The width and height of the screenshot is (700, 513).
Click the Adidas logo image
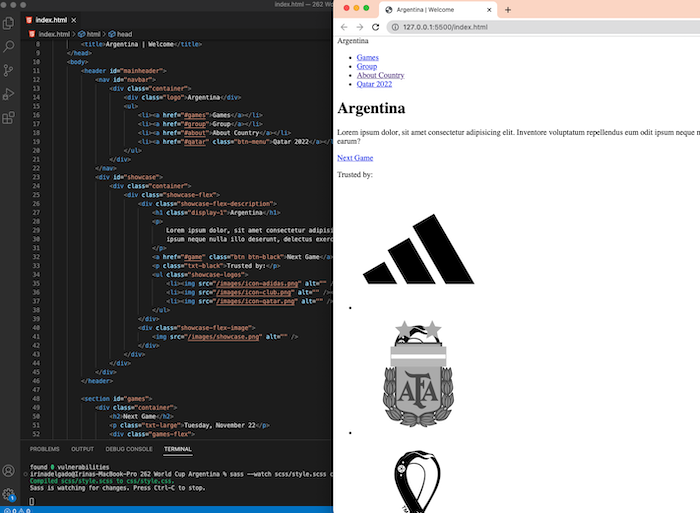coord(418,249)
